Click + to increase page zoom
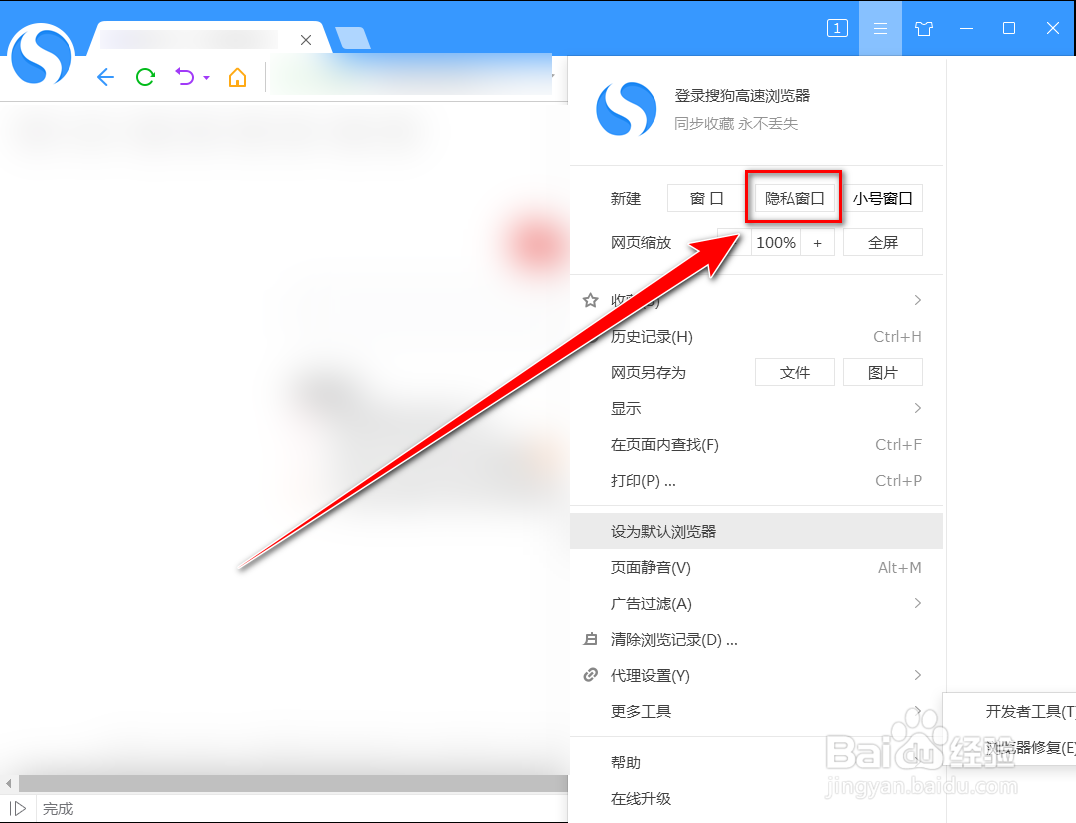Viewport: 1076px width, 823px height. click(x=818, y=242)
